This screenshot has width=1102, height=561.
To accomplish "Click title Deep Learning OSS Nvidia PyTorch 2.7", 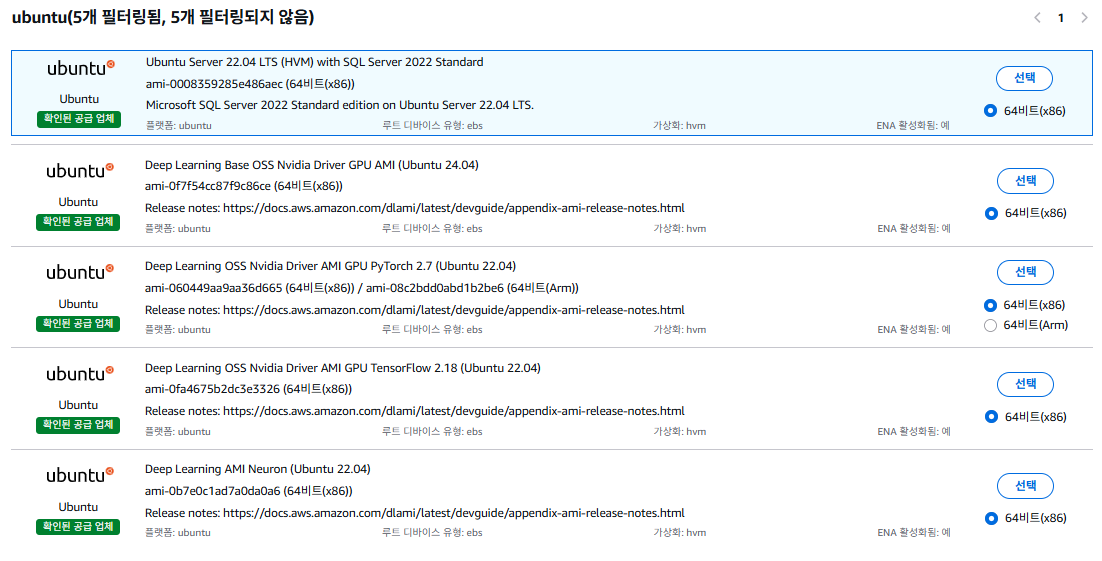I will (x=330, y=266).
